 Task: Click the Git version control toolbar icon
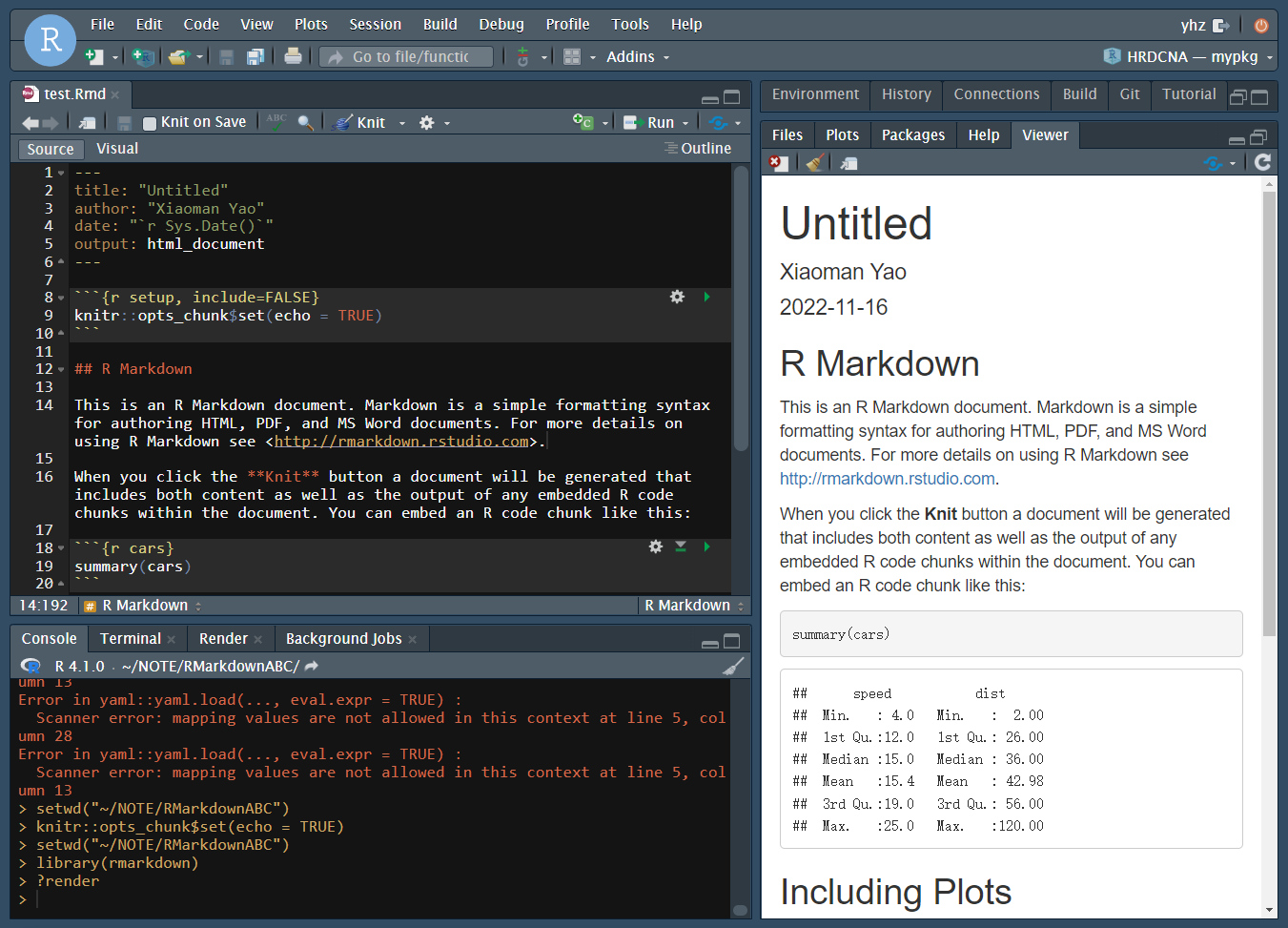pos(522,57)
